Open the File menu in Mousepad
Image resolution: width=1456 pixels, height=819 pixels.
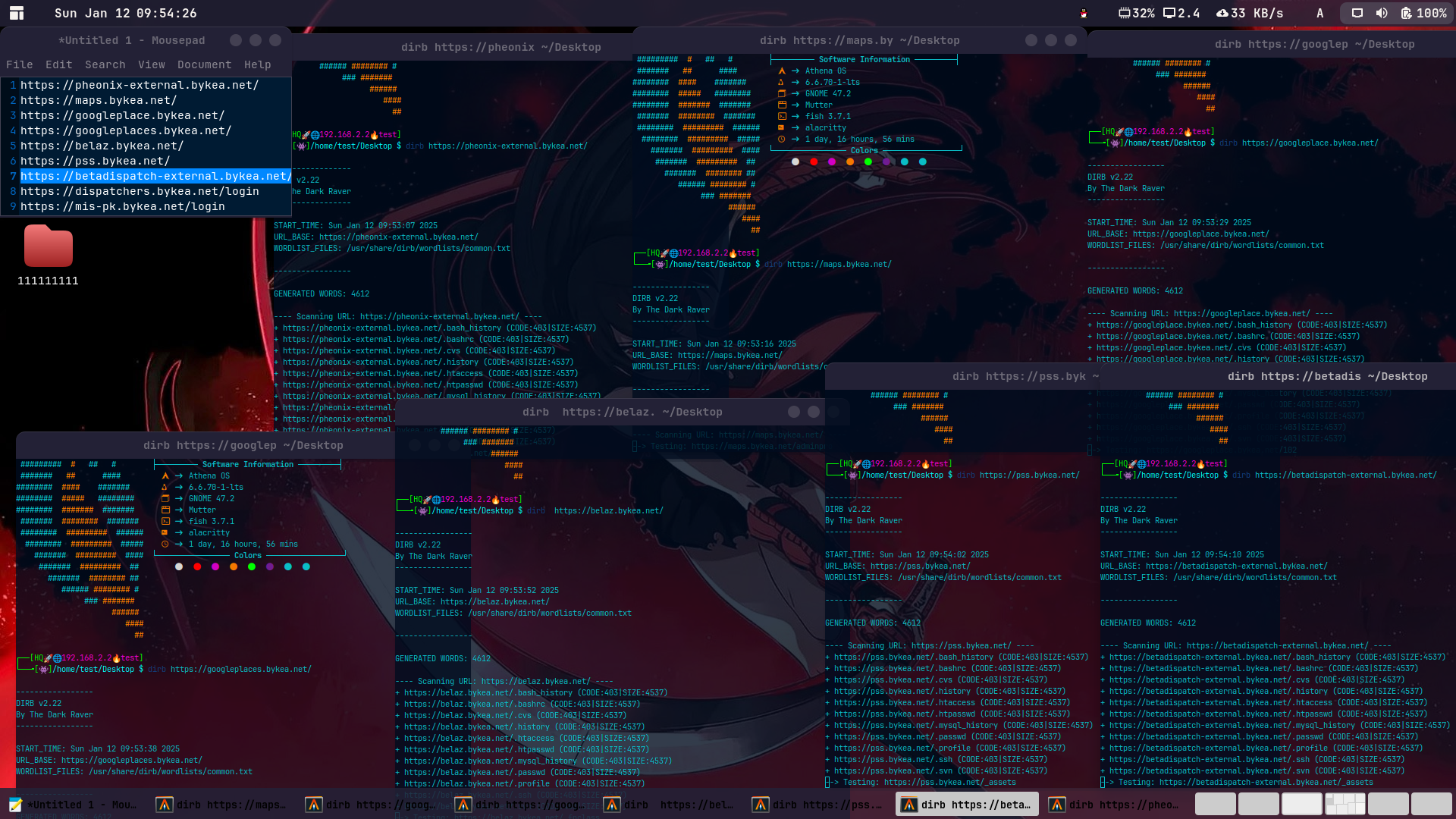tap(19, 64)
